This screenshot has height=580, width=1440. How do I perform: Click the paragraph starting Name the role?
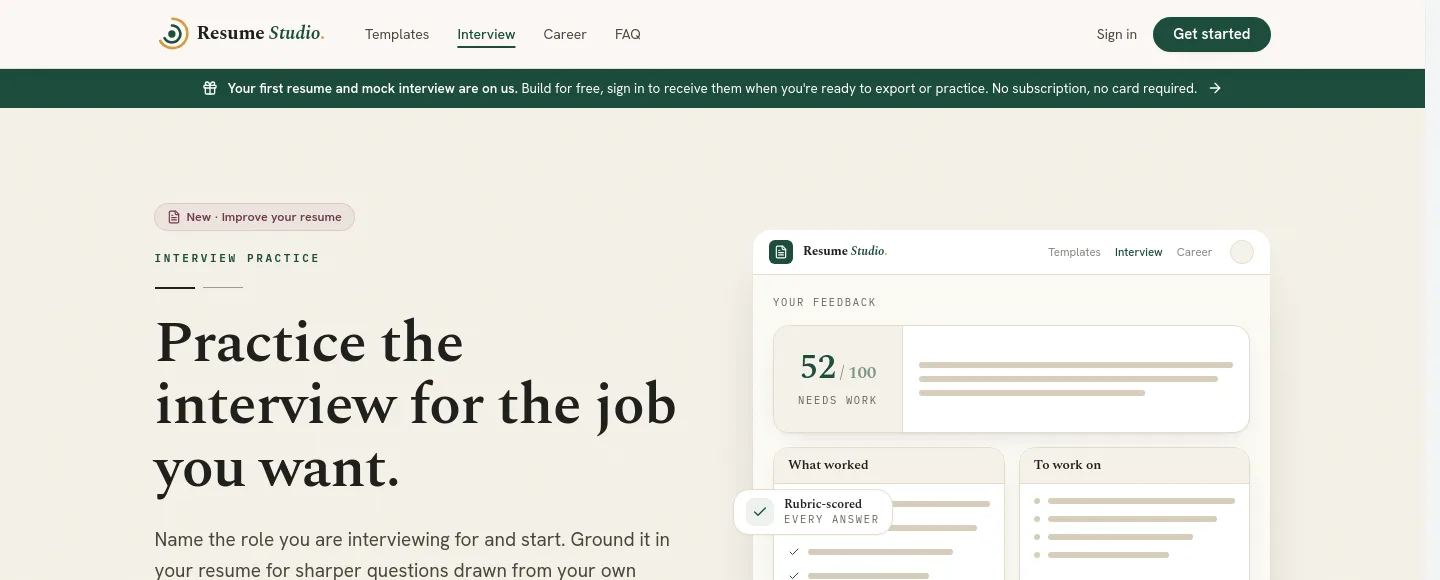click(412, 555)
